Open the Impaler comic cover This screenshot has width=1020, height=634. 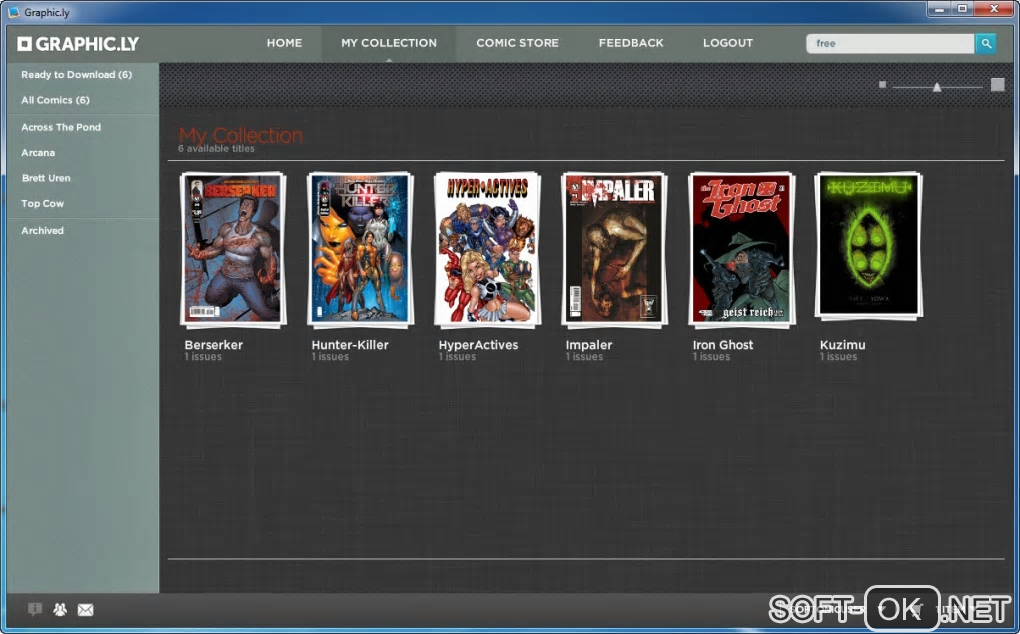(614, 250)
